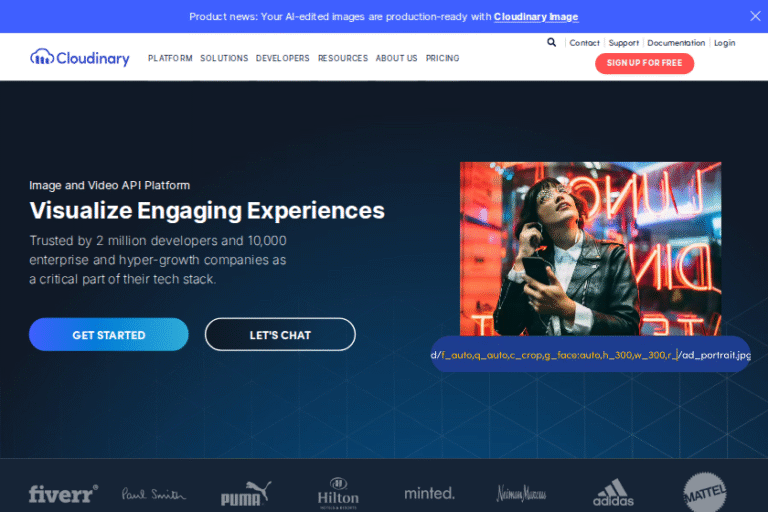Open the Platform menu
Screen dimensions: 768x512
pyautogui.click(x=170, y=58)
